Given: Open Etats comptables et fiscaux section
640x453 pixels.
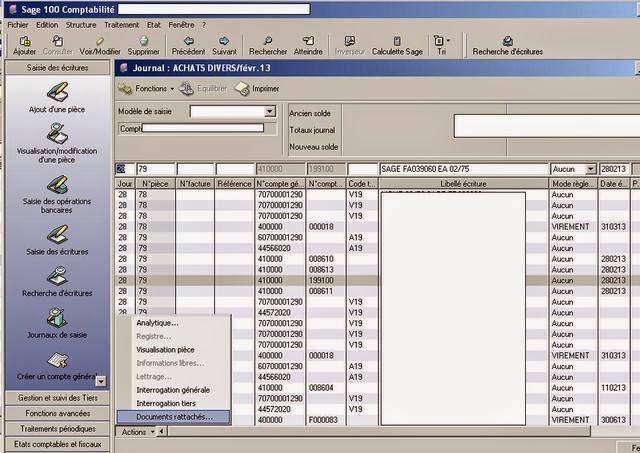Looking at the screenshot, I should [58, 444].
